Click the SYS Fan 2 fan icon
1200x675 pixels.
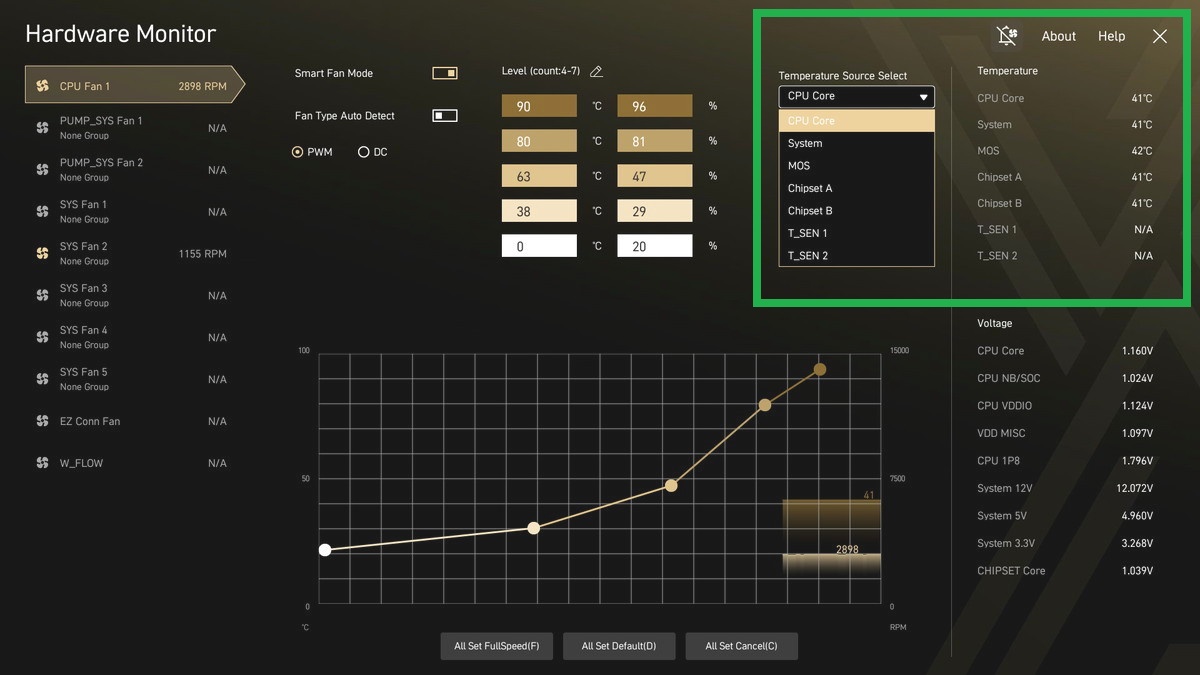click(42, 254)
